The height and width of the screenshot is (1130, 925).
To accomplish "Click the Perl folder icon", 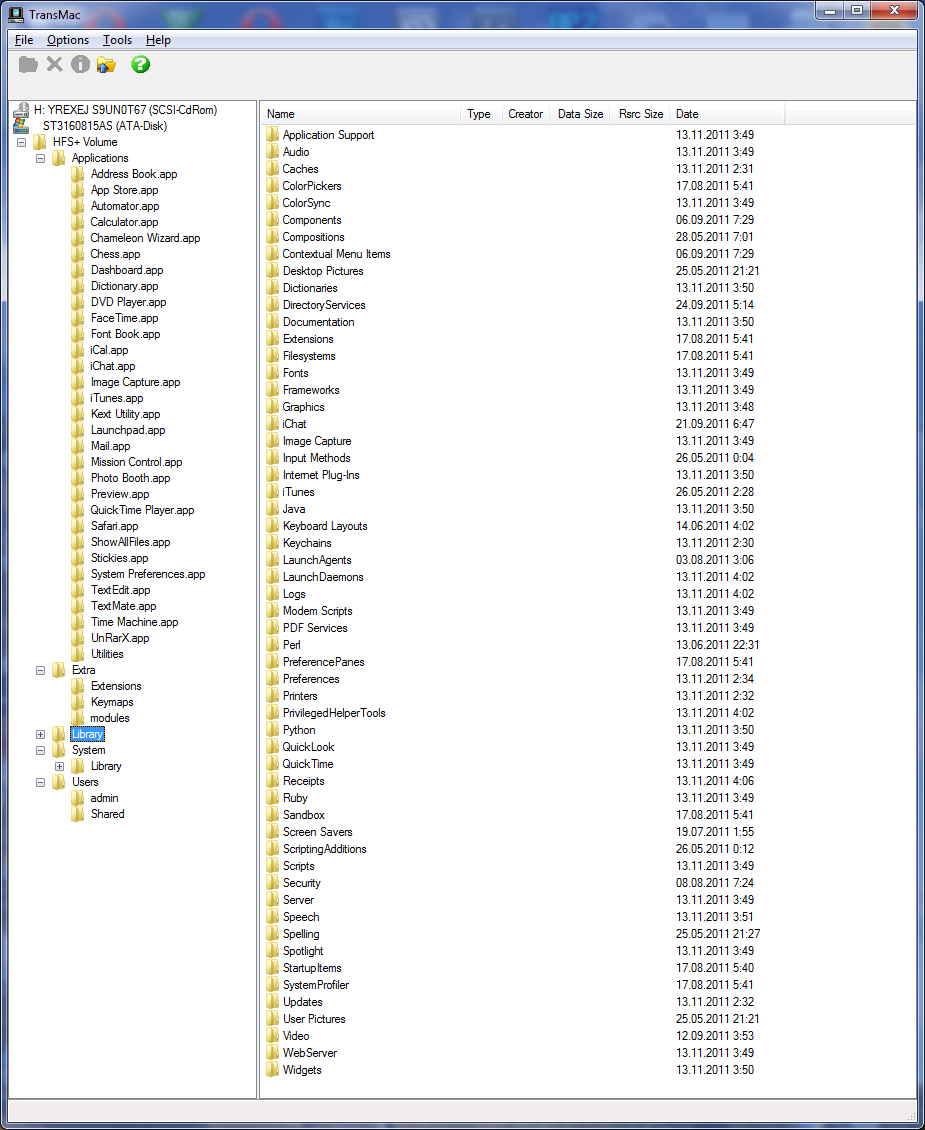I will click(272, 645).
